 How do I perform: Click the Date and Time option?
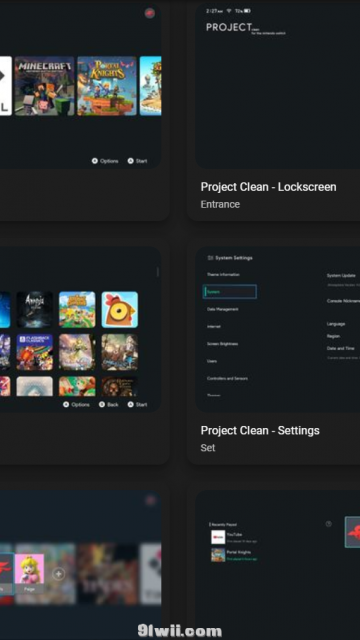pos(340,348)
